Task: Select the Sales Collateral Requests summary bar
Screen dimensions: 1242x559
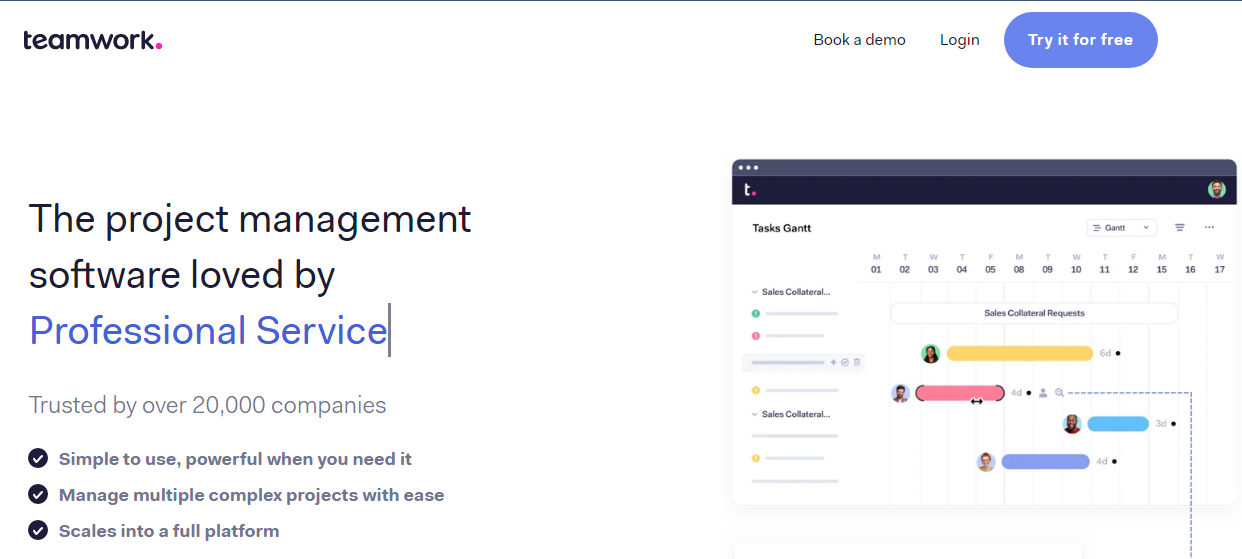Action: click(1034, 313)
